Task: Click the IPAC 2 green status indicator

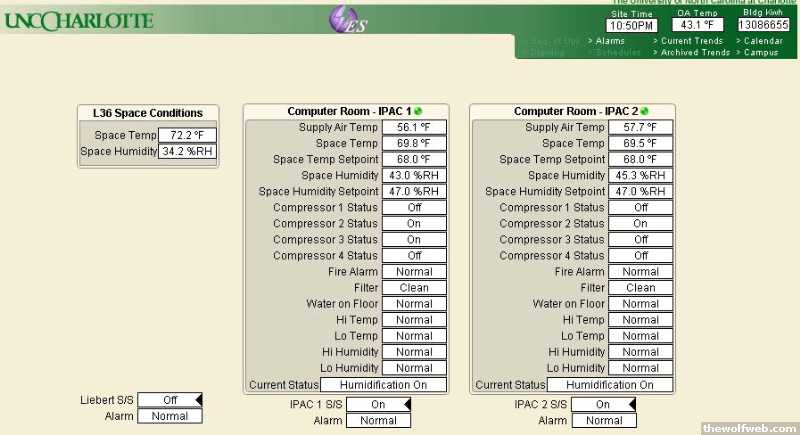Action: click(x=645, y=111)
